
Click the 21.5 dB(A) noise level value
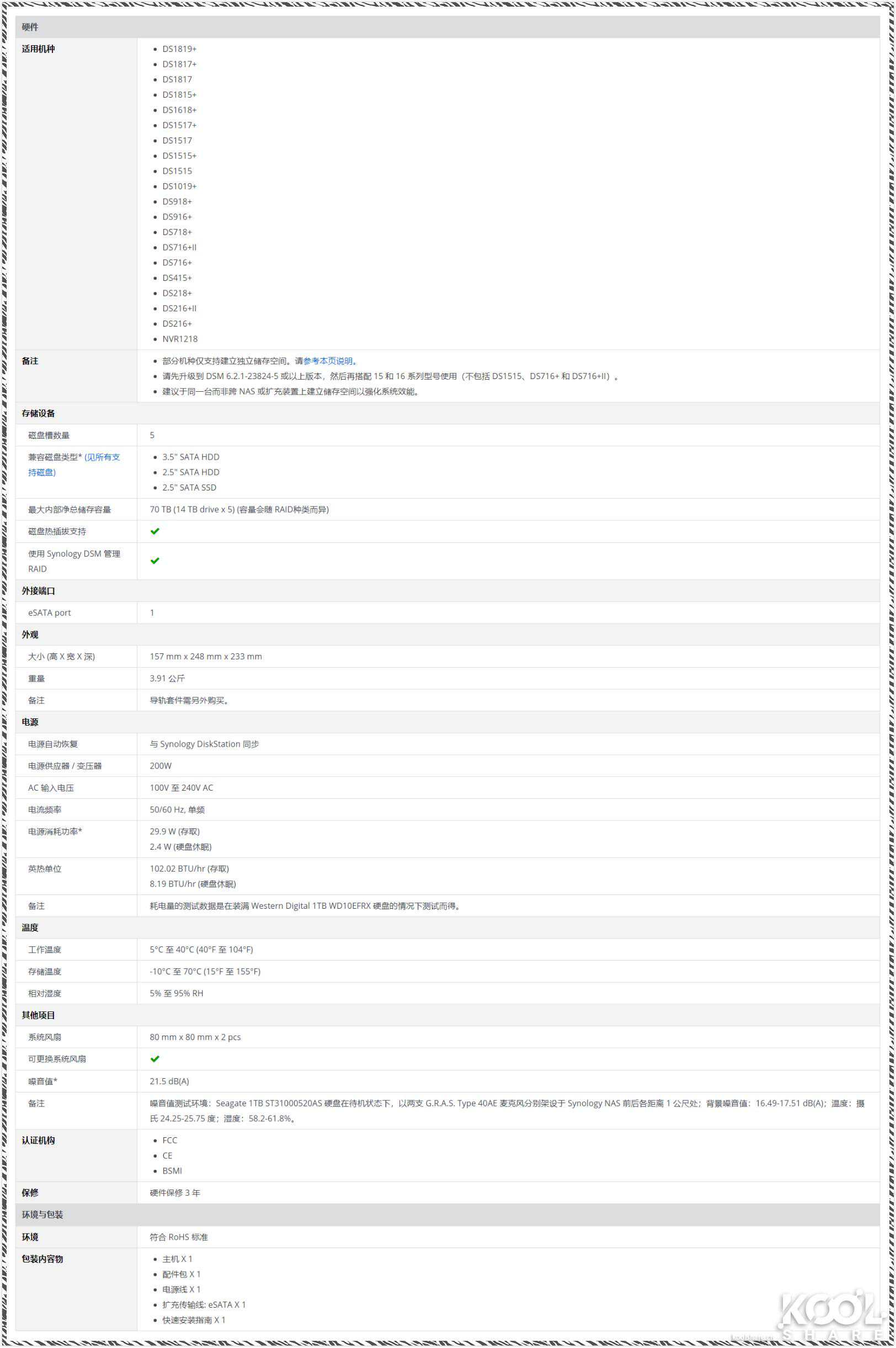click(169, 1081)
